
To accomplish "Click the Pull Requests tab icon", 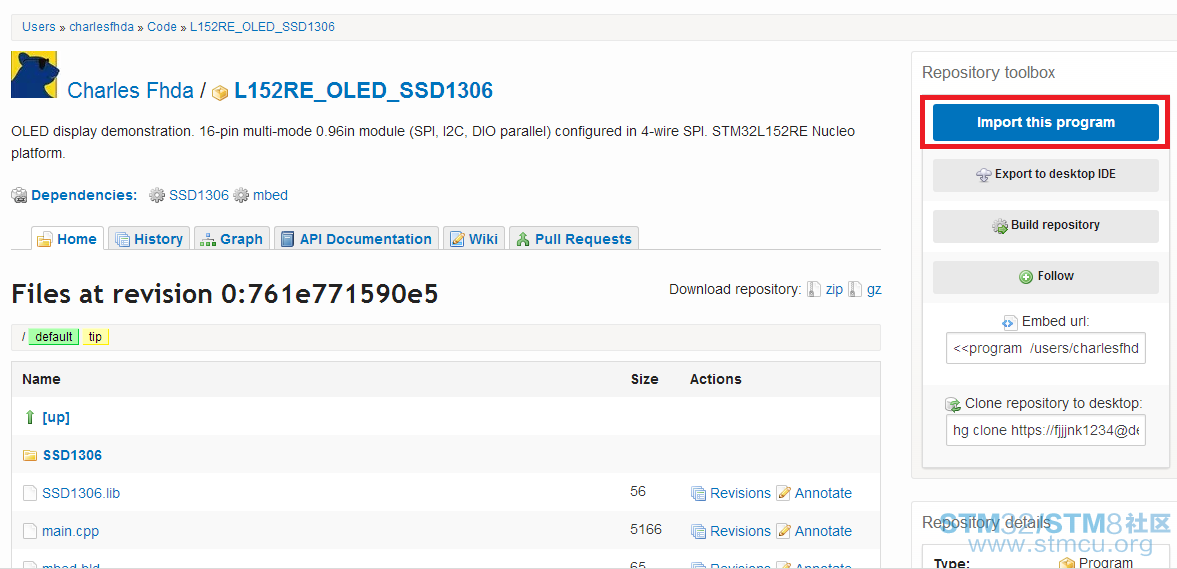I will coord(523,239).
